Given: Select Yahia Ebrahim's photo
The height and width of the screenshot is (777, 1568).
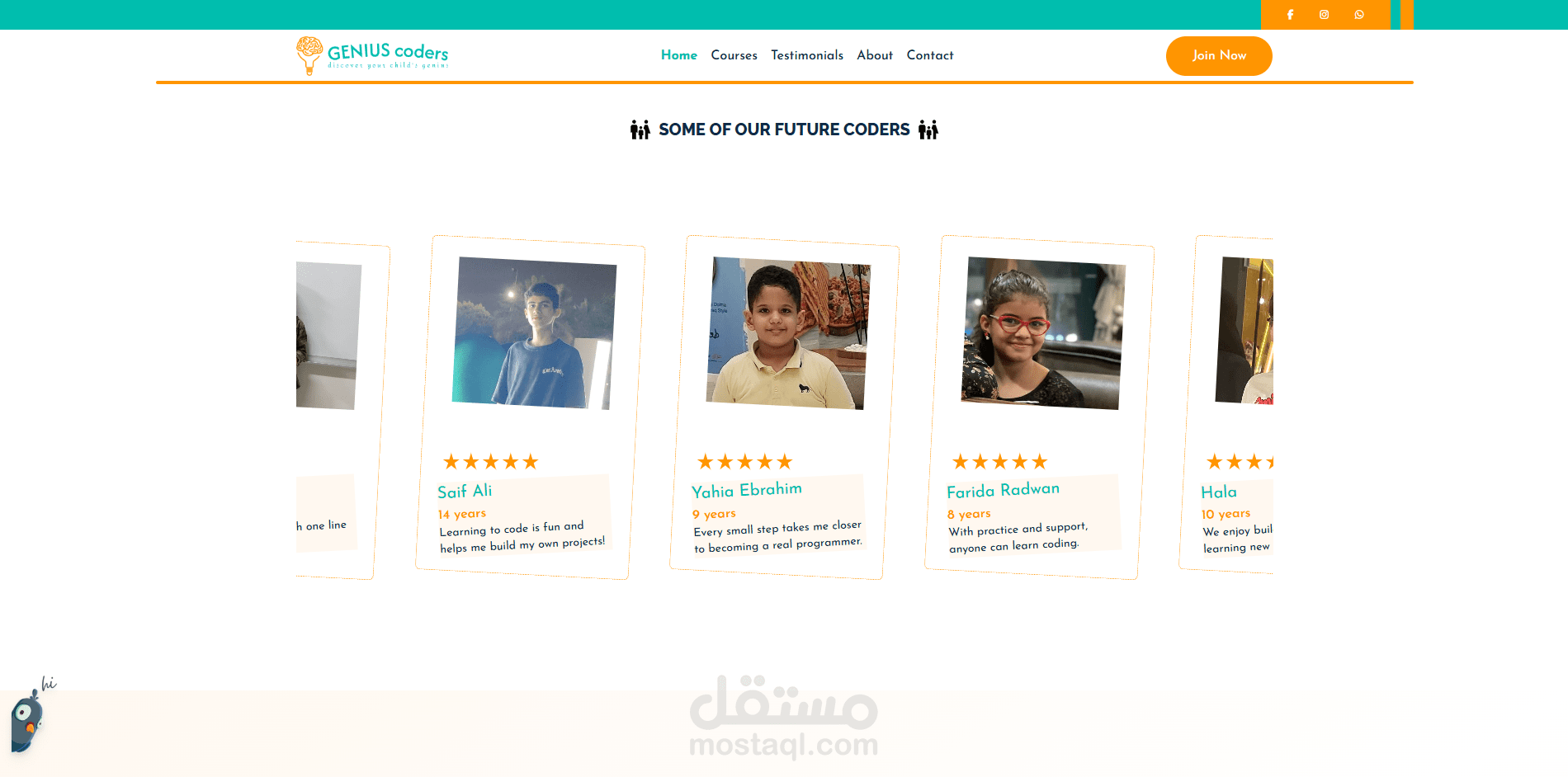Looking at the screenshot, I should (788, 333).
